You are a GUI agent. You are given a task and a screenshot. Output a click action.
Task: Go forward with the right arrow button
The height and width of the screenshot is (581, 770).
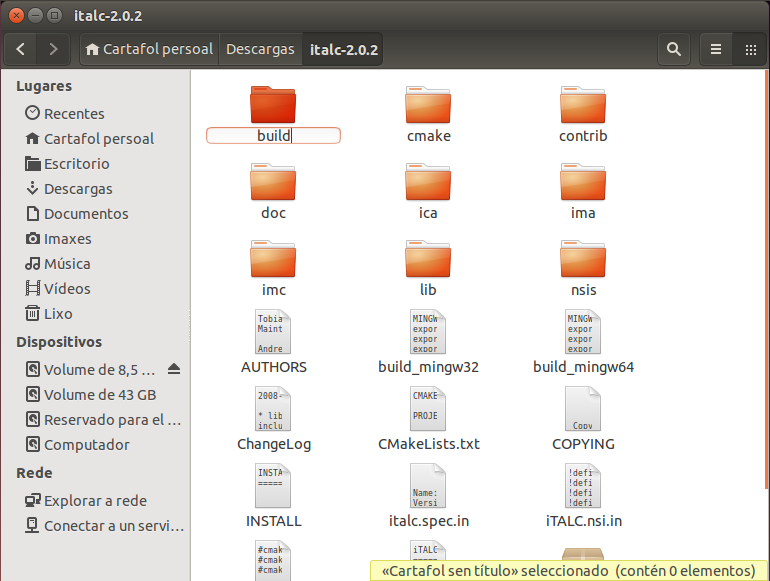[x=54, y=49]
